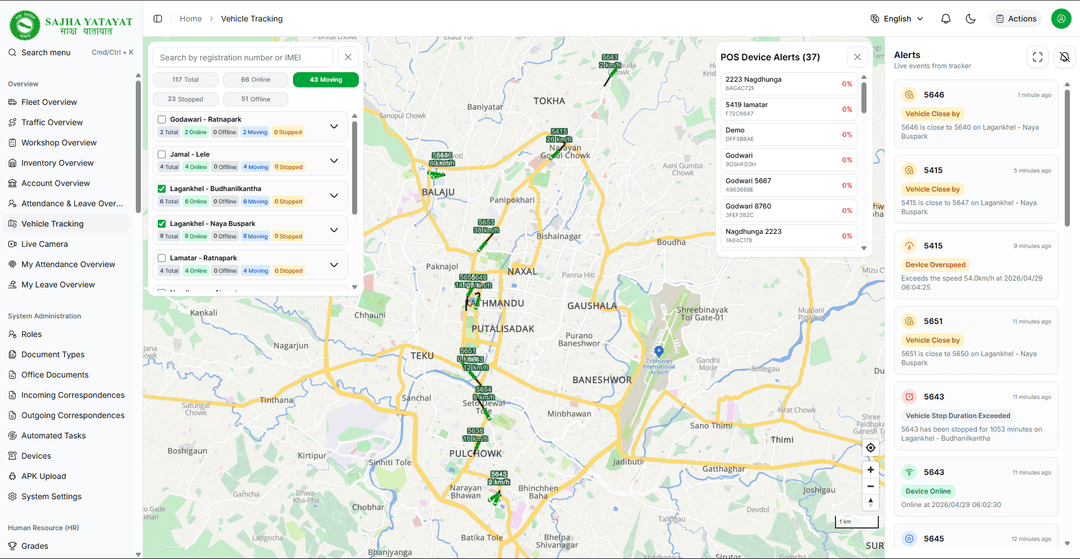The height and width of the screenshot is (559, 1080).
Task: Open Workshop Overview from sidebar
Action: pyautogui.click(x=59, y=143)
